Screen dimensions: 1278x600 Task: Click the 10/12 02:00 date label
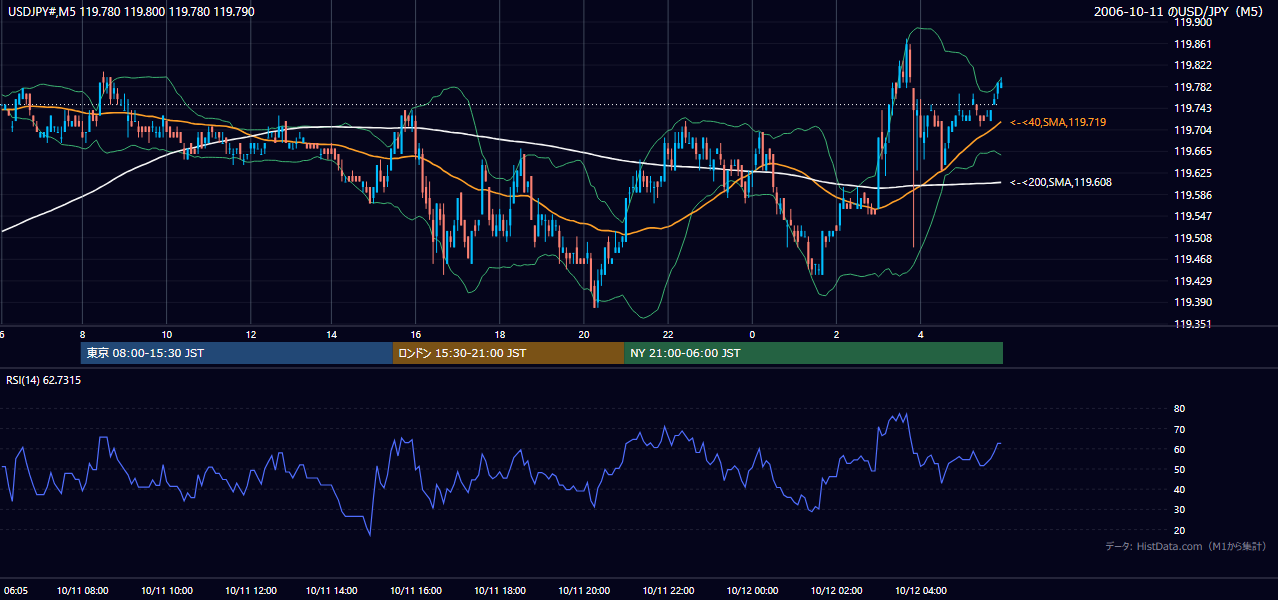tap(836, 591)
